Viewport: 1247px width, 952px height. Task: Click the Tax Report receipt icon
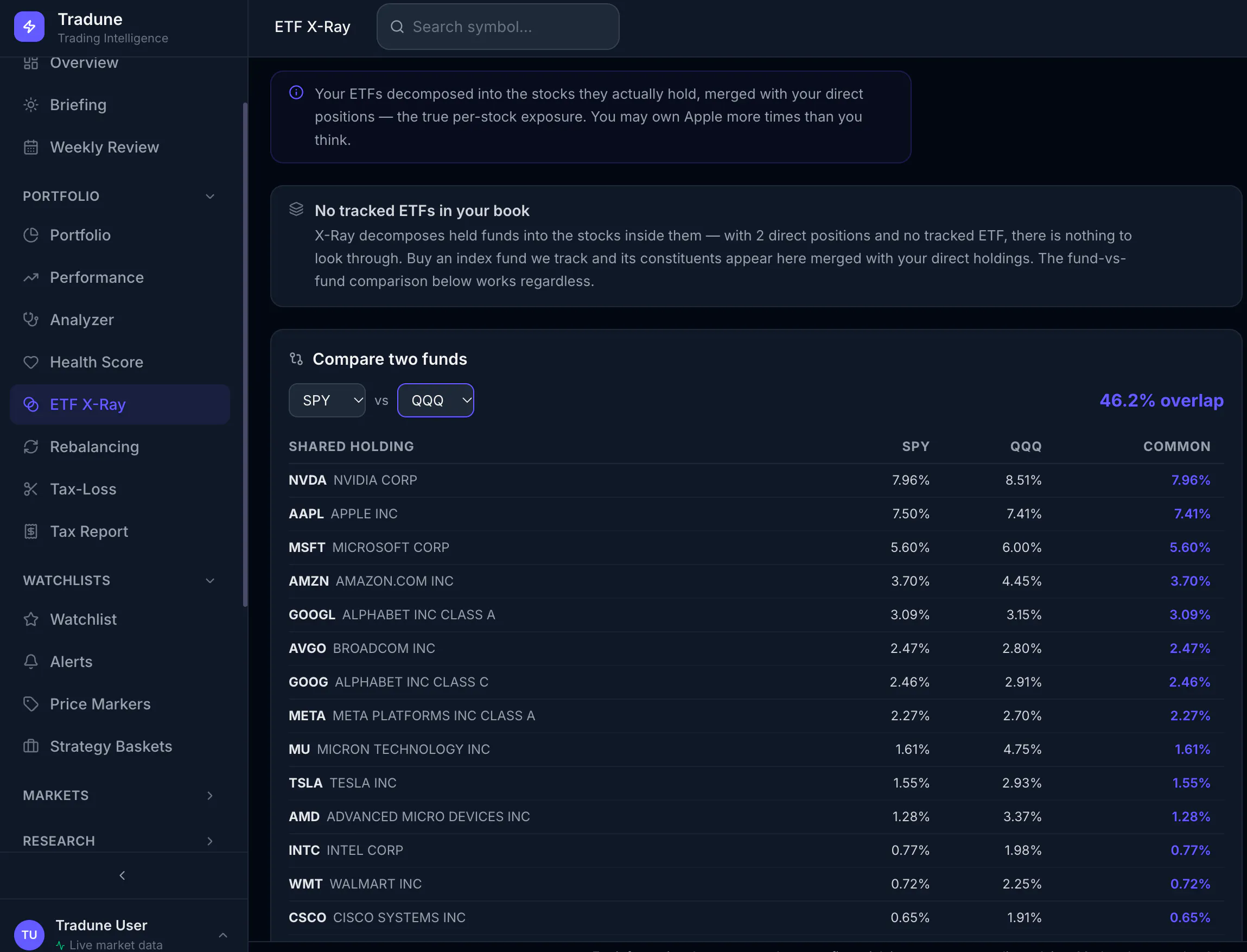point(30,531)
